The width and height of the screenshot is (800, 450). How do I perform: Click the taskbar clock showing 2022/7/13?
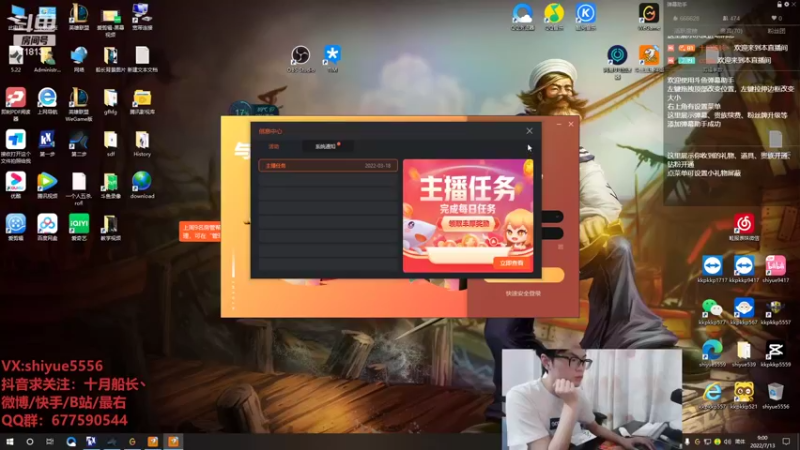[764, 442]
